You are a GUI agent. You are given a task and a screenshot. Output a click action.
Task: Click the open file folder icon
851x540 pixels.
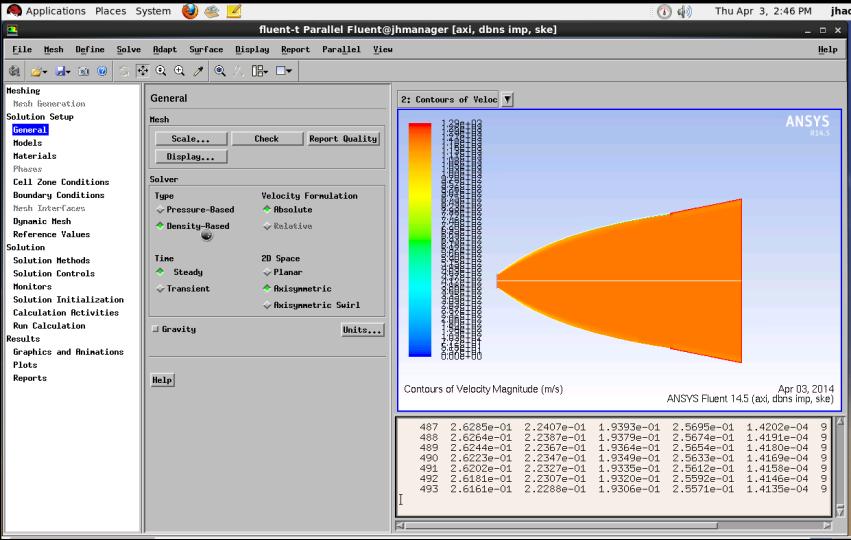[x=36, y=71]
